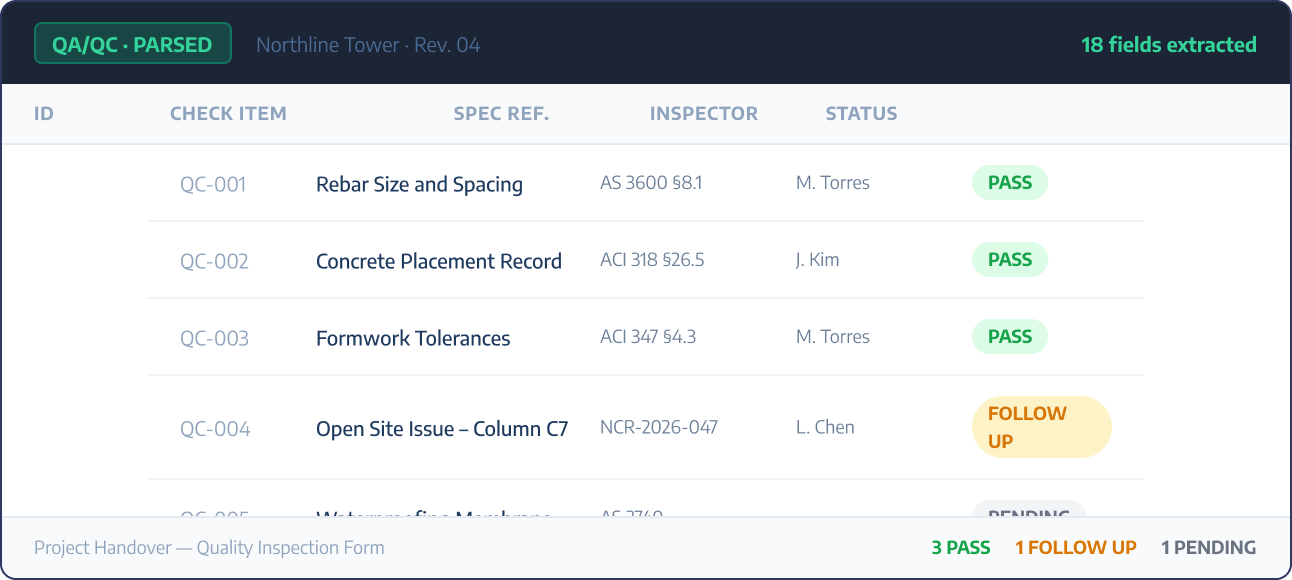Open the Open Site Issue – Column C7 item
The image size is (1292, 580).
[442, 429]
